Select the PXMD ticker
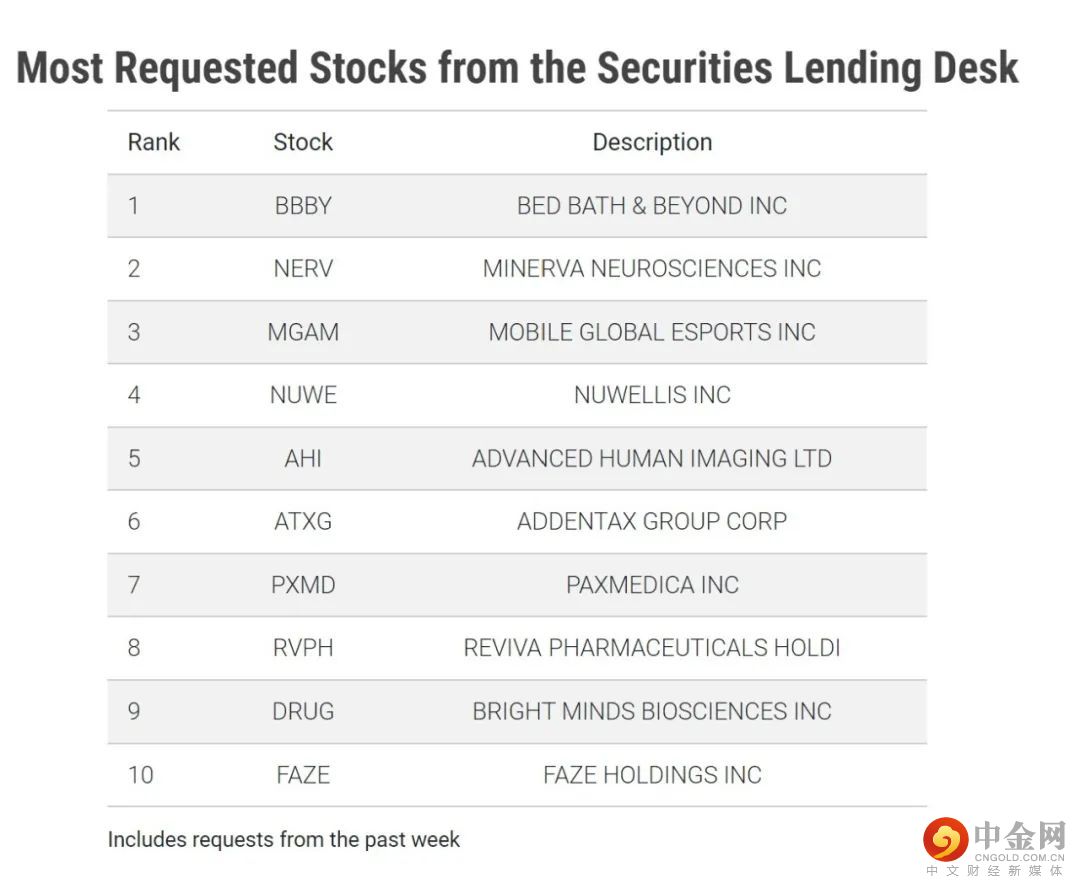The height and width of the screenshot is (889, 1080). click(303, 585)
